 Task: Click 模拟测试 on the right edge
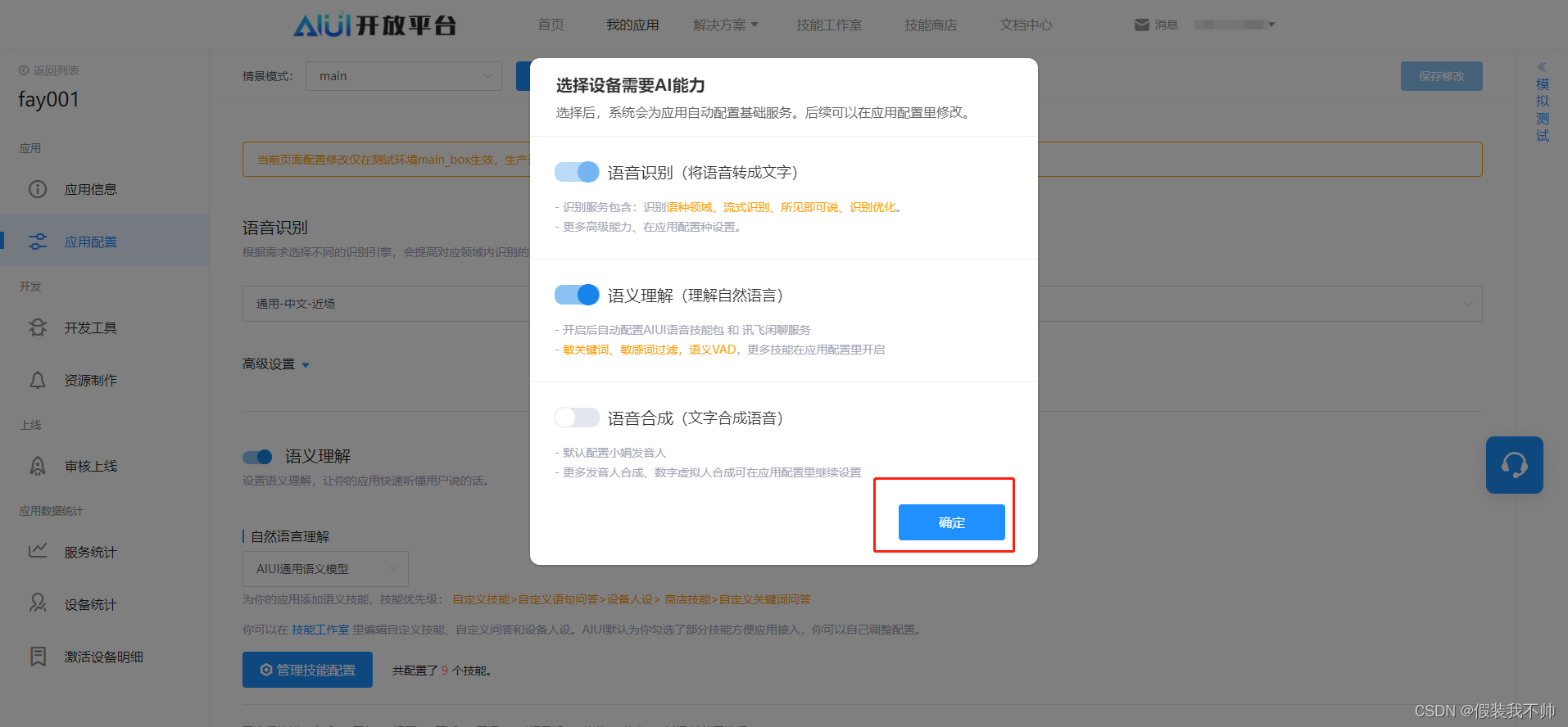[1543, 110]
